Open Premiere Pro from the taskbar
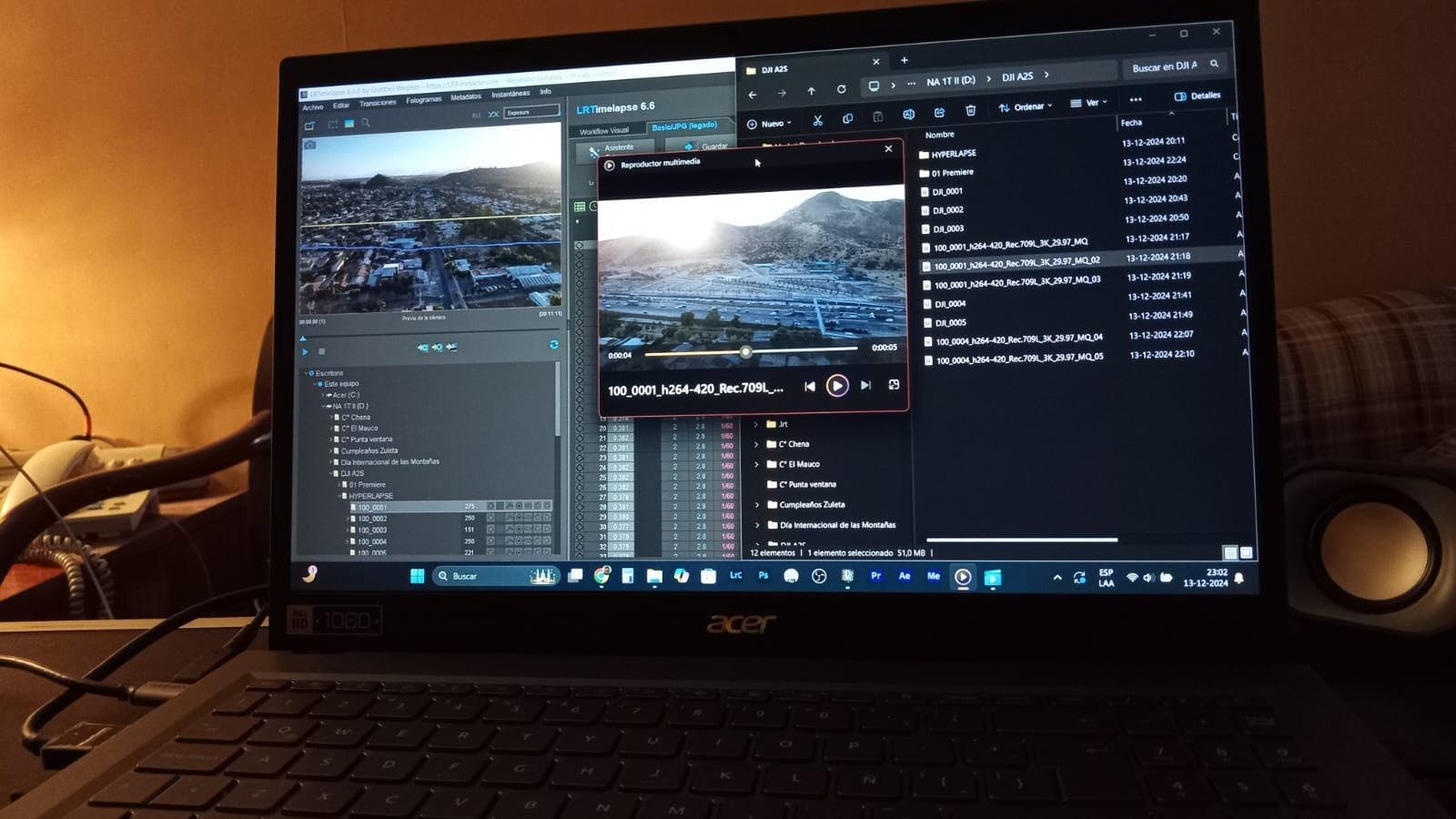1456x819 pixels. pos(875,575)
